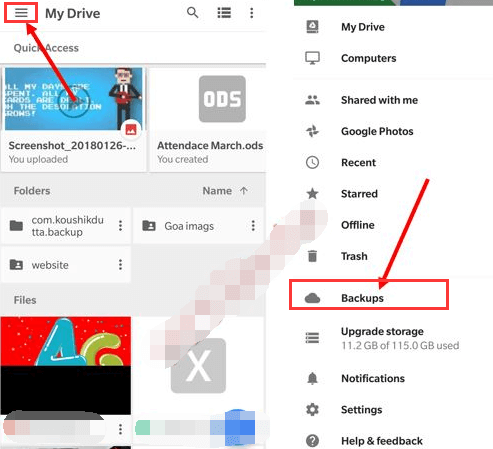Click the Help question mark icon
Image resolution: width=493 pixels, height=449 pixels.
(312, 441)
